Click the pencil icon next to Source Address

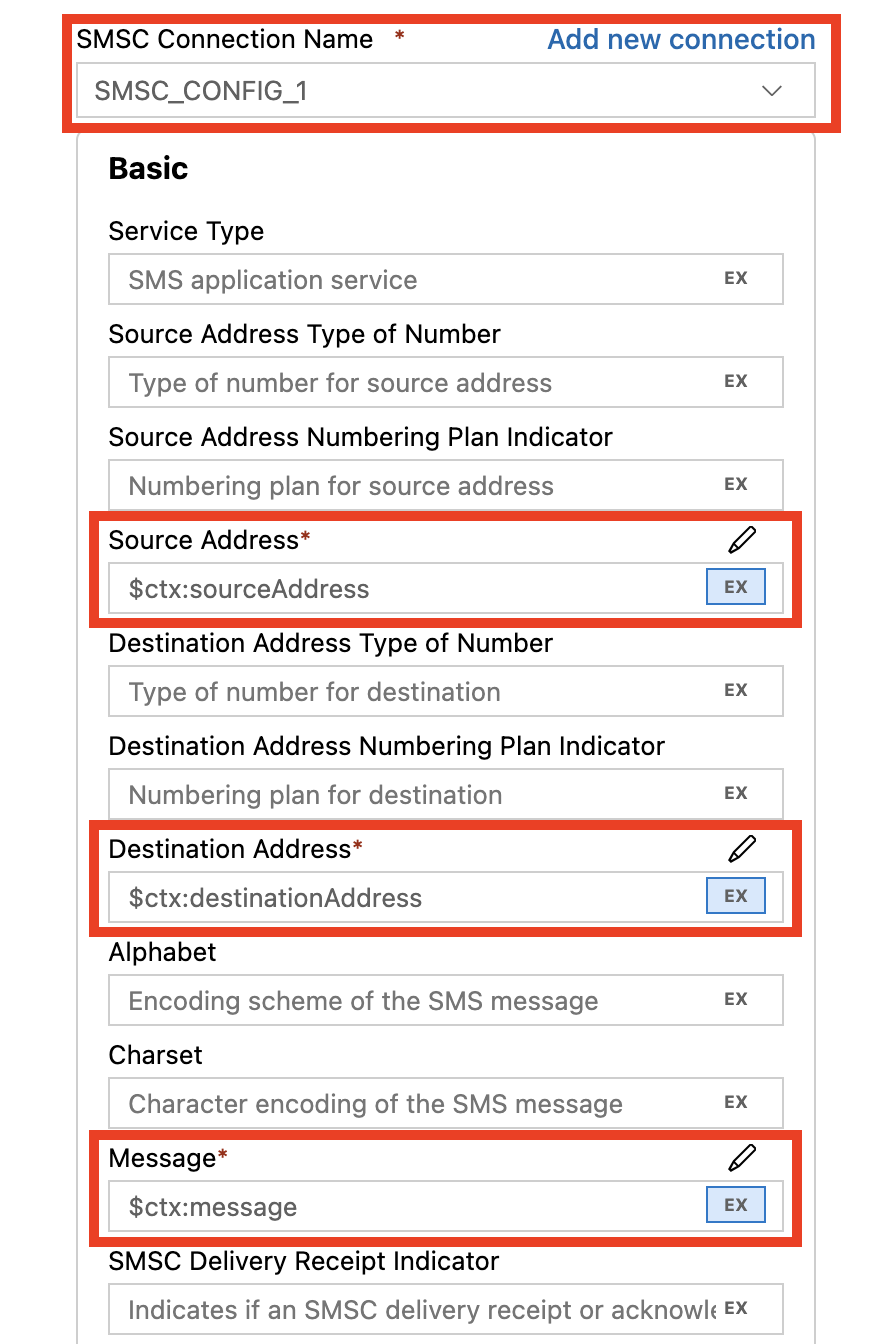click(741, 540)
